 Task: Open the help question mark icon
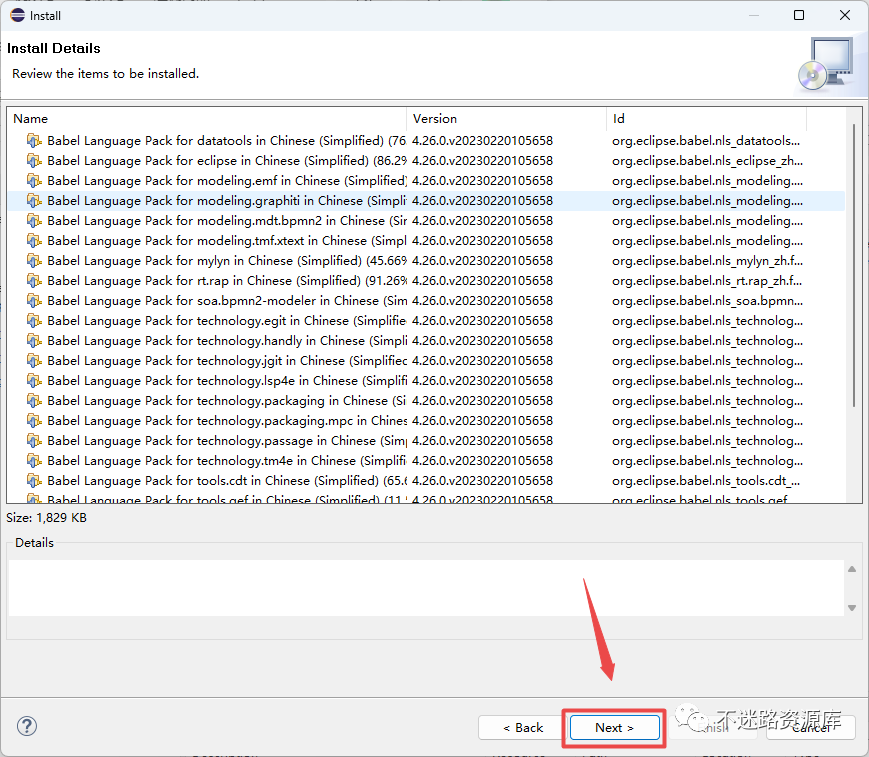27,725
